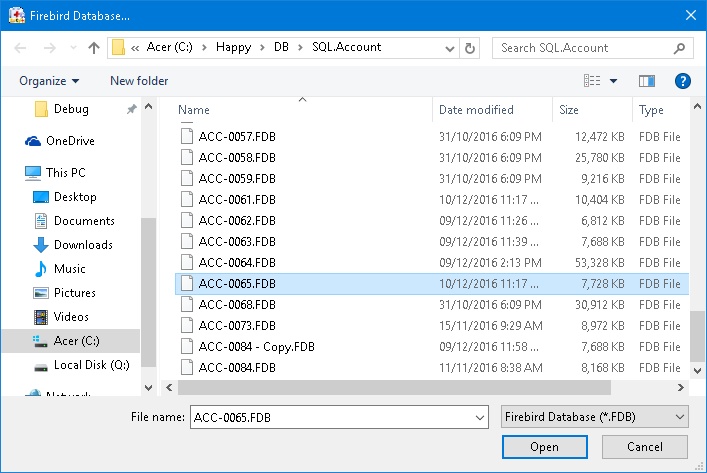
Task: Click the file list vertical scrollbar thumb
Action: point(698,336)
